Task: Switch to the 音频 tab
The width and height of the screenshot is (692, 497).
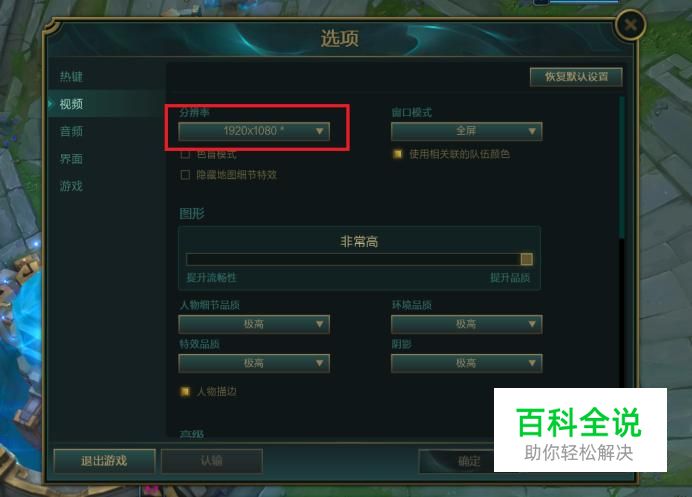Action: (71, 131)
